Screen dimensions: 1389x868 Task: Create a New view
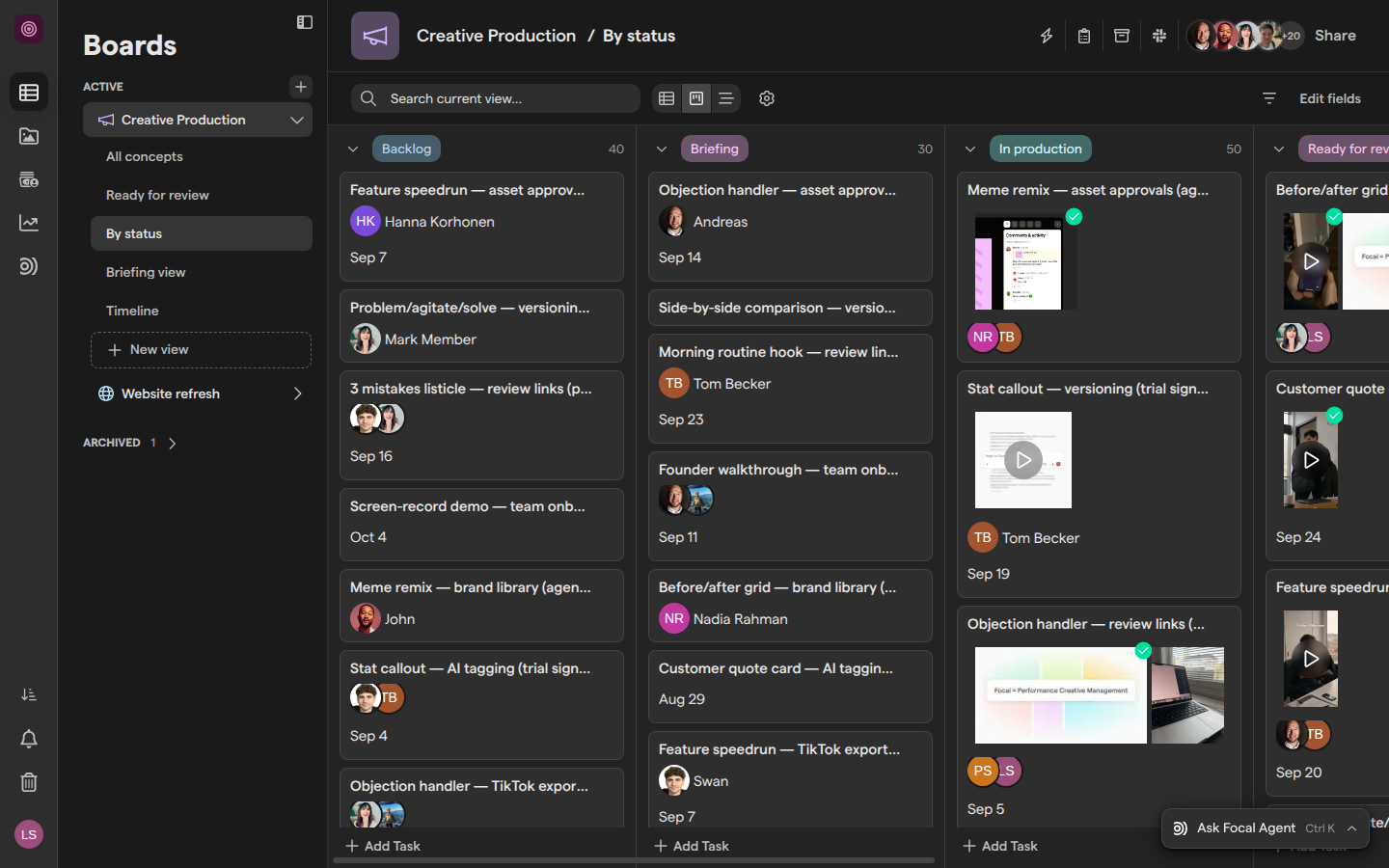point(201,350)
